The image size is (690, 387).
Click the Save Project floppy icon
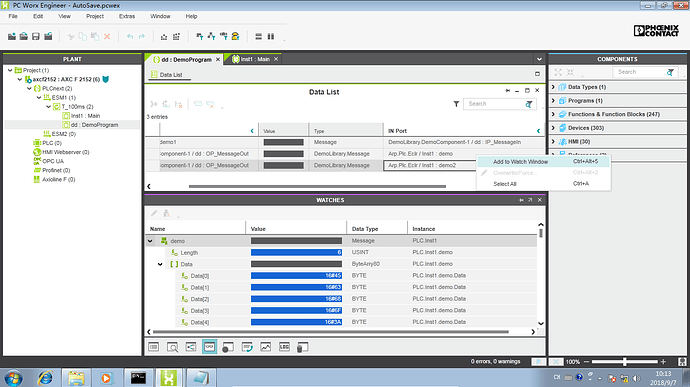36,37
